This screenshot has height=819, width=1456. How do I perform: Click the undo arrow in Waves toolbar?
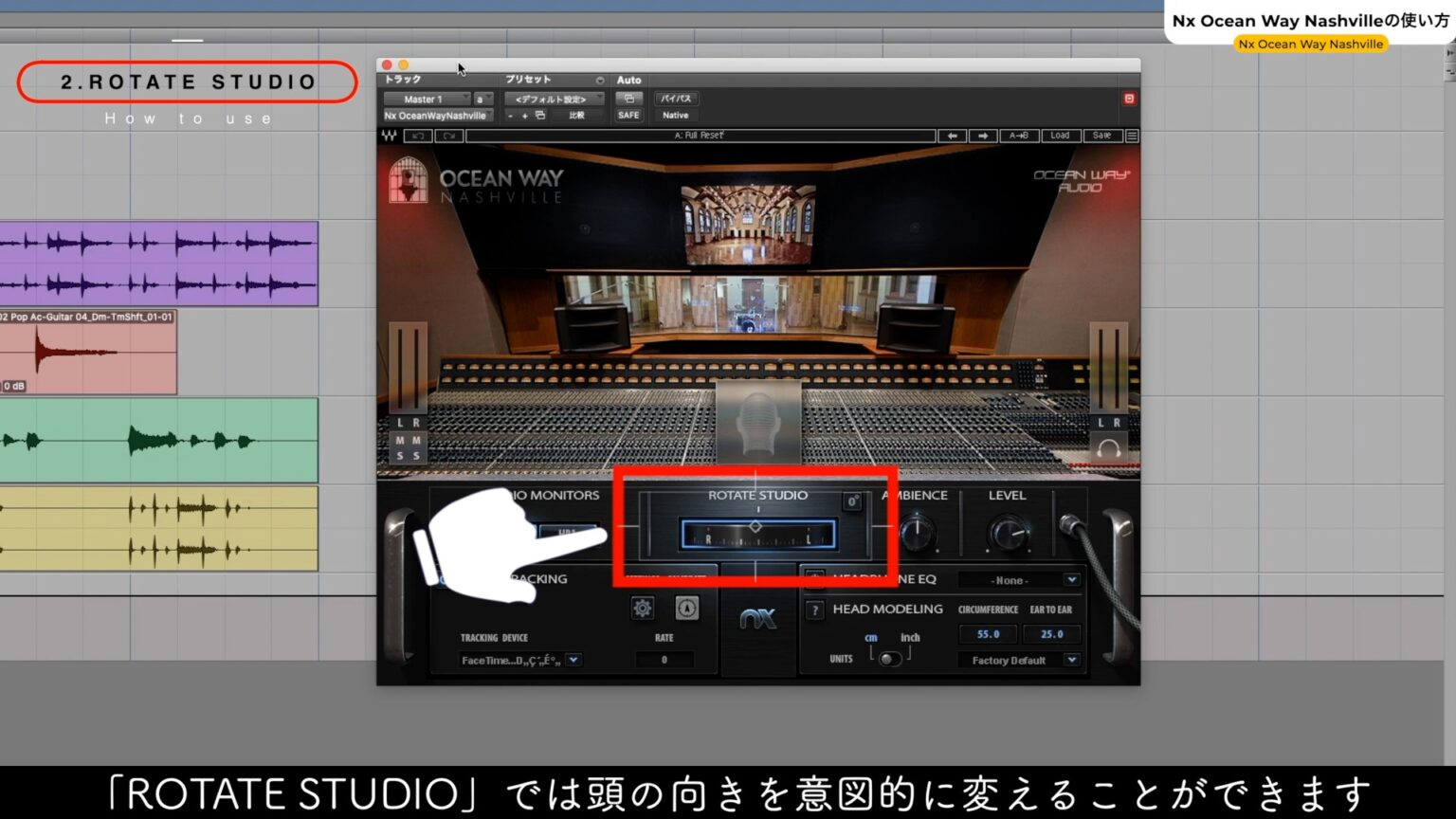pos(418,136)
